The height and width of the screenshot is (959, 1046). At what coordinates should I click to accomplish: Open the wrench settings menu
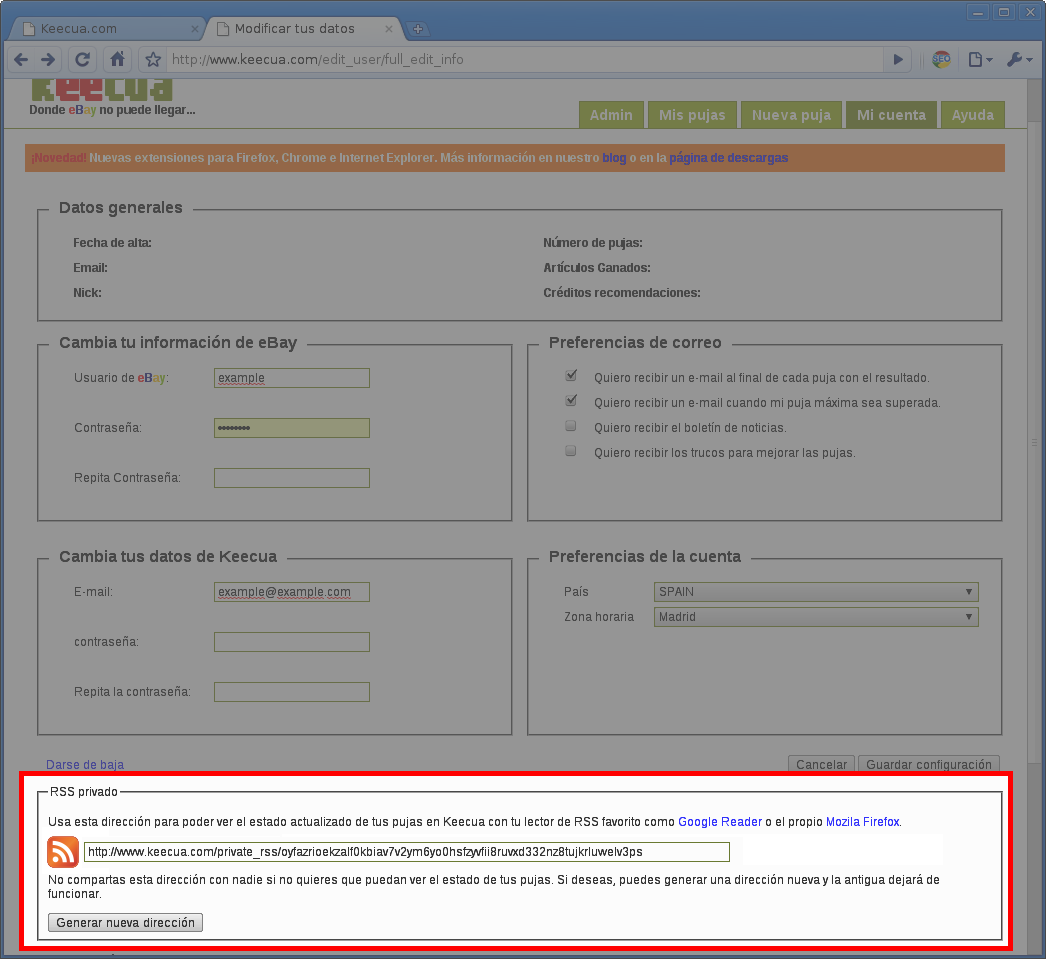coord(1019,59)
